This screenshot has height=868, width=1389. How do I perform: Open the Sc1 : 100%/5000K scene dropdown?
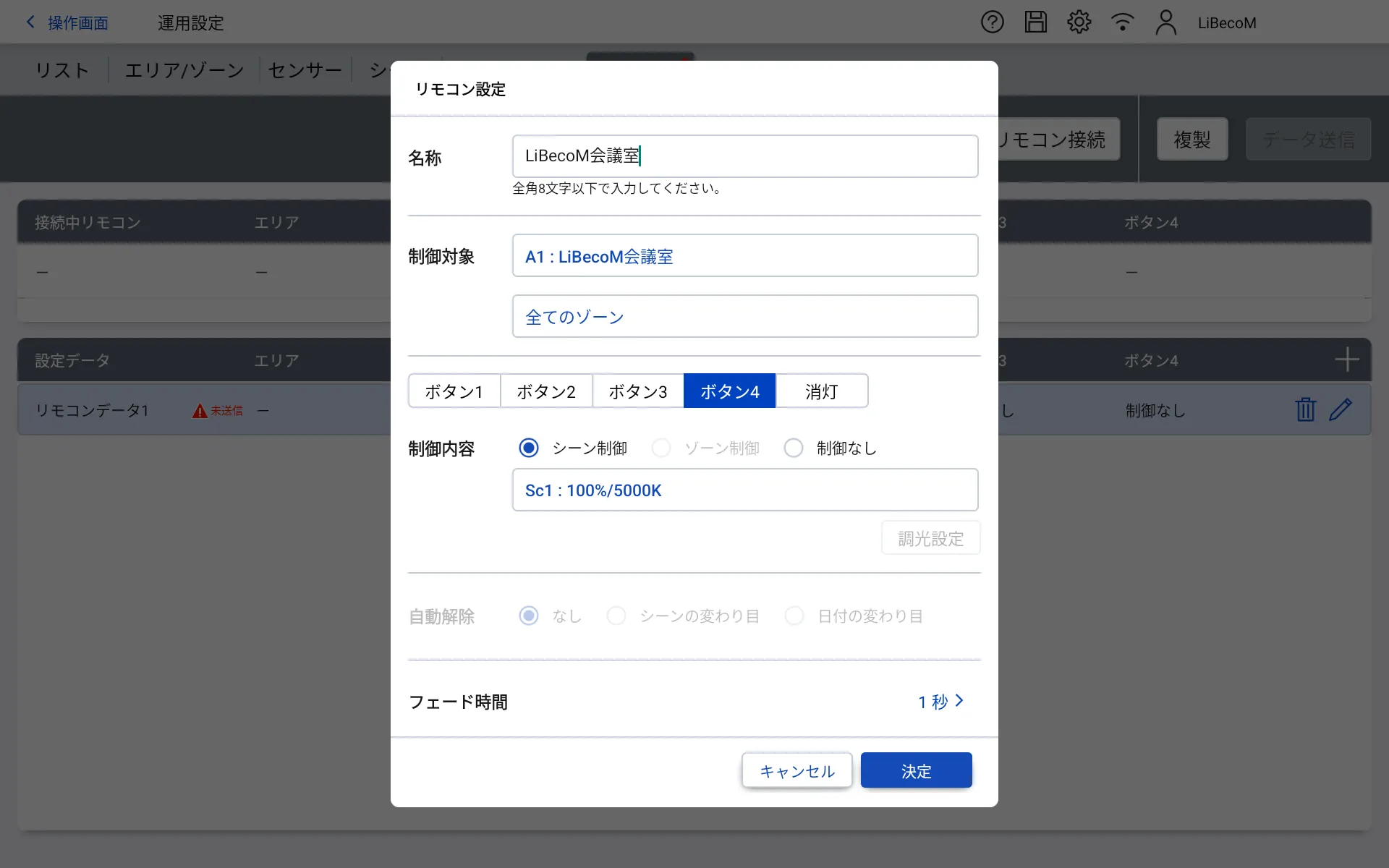(x=744, y=490)
